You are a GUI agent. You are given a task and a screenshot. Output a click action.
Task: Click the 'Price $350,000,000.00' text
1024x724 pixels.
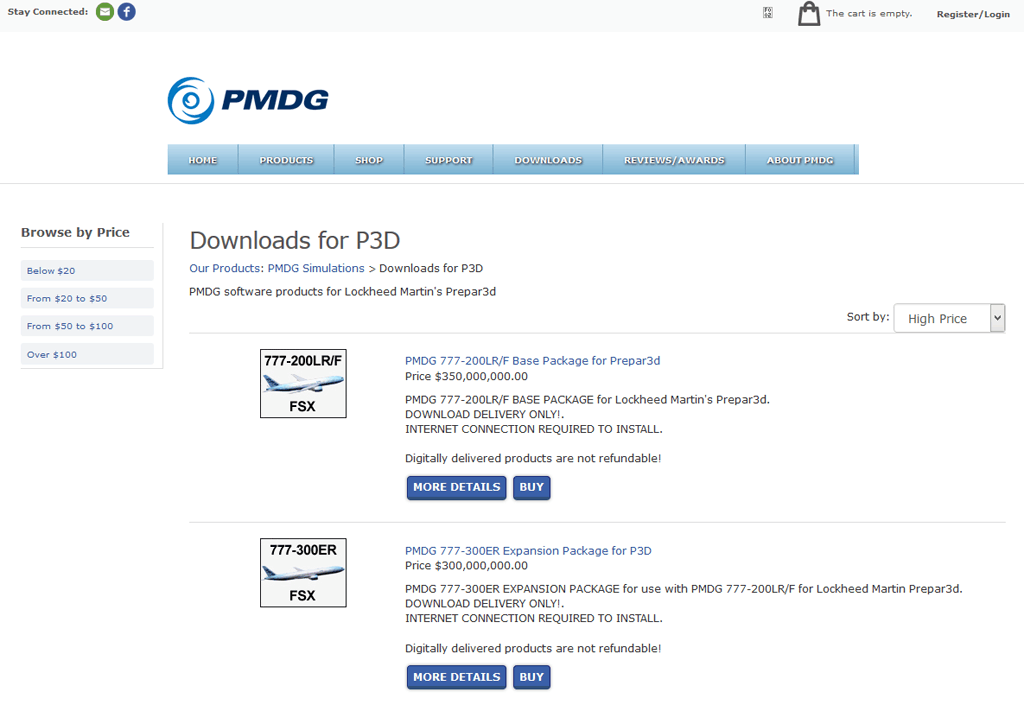[x=466, y=376]
